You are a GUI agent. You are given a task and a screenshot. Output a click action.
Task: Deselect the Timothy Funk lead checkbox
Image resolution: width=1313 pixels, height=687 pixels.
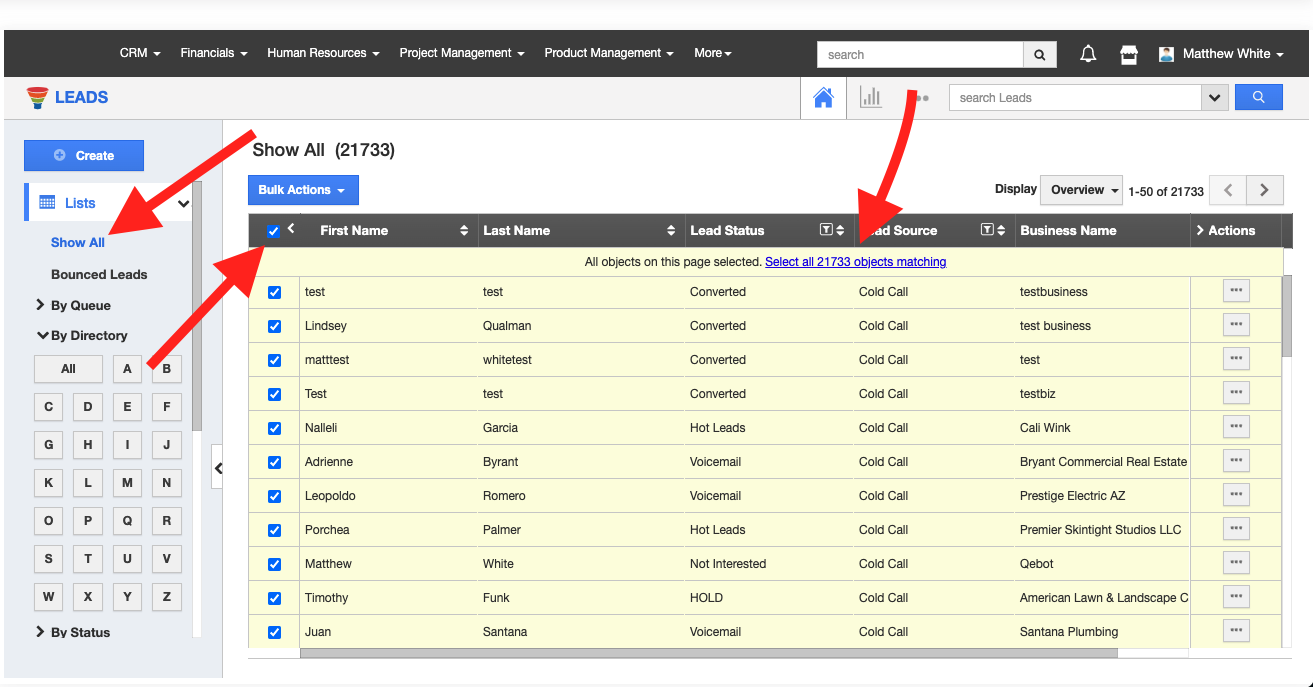275,598
